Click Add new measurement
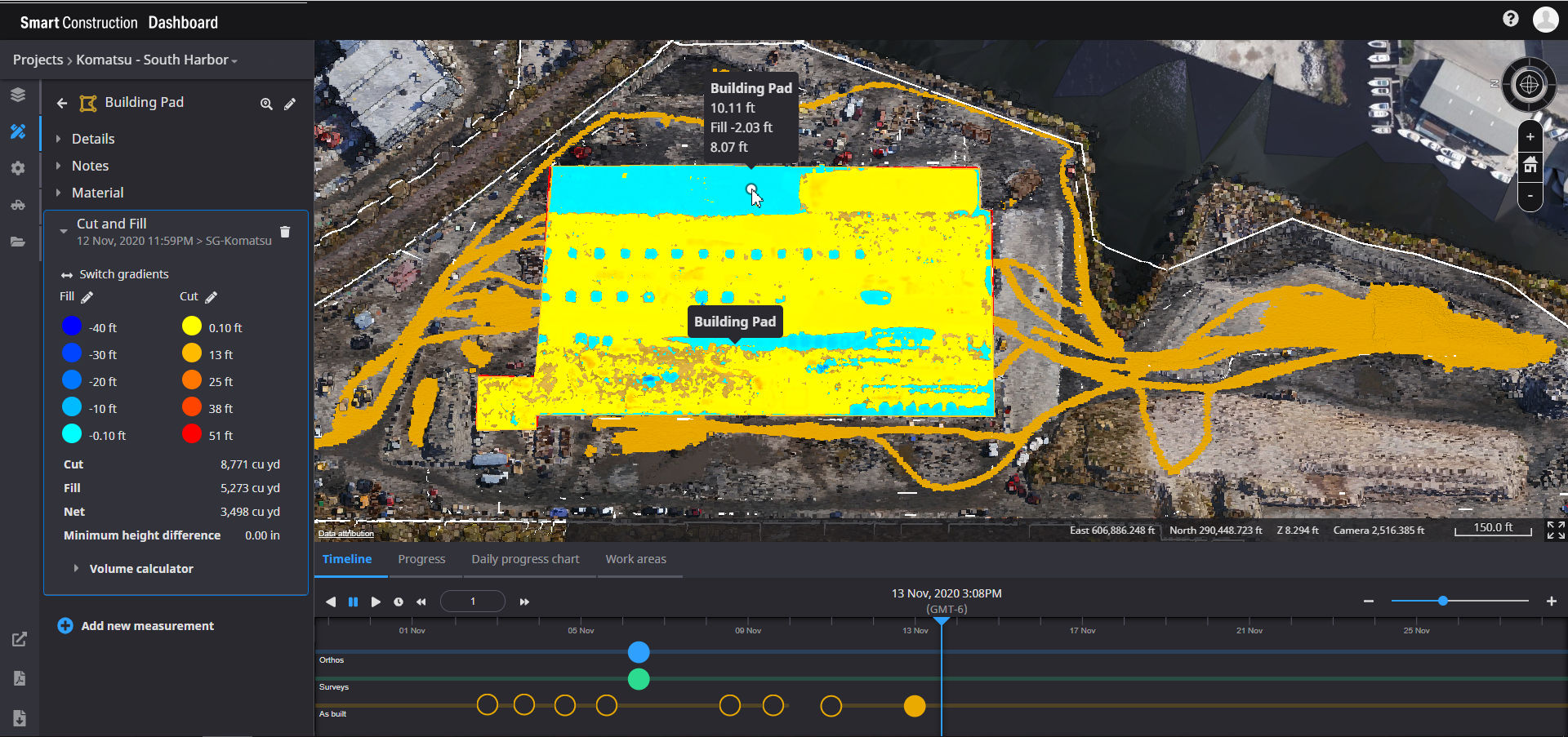The image size is (1568, 737). (147, 625)
